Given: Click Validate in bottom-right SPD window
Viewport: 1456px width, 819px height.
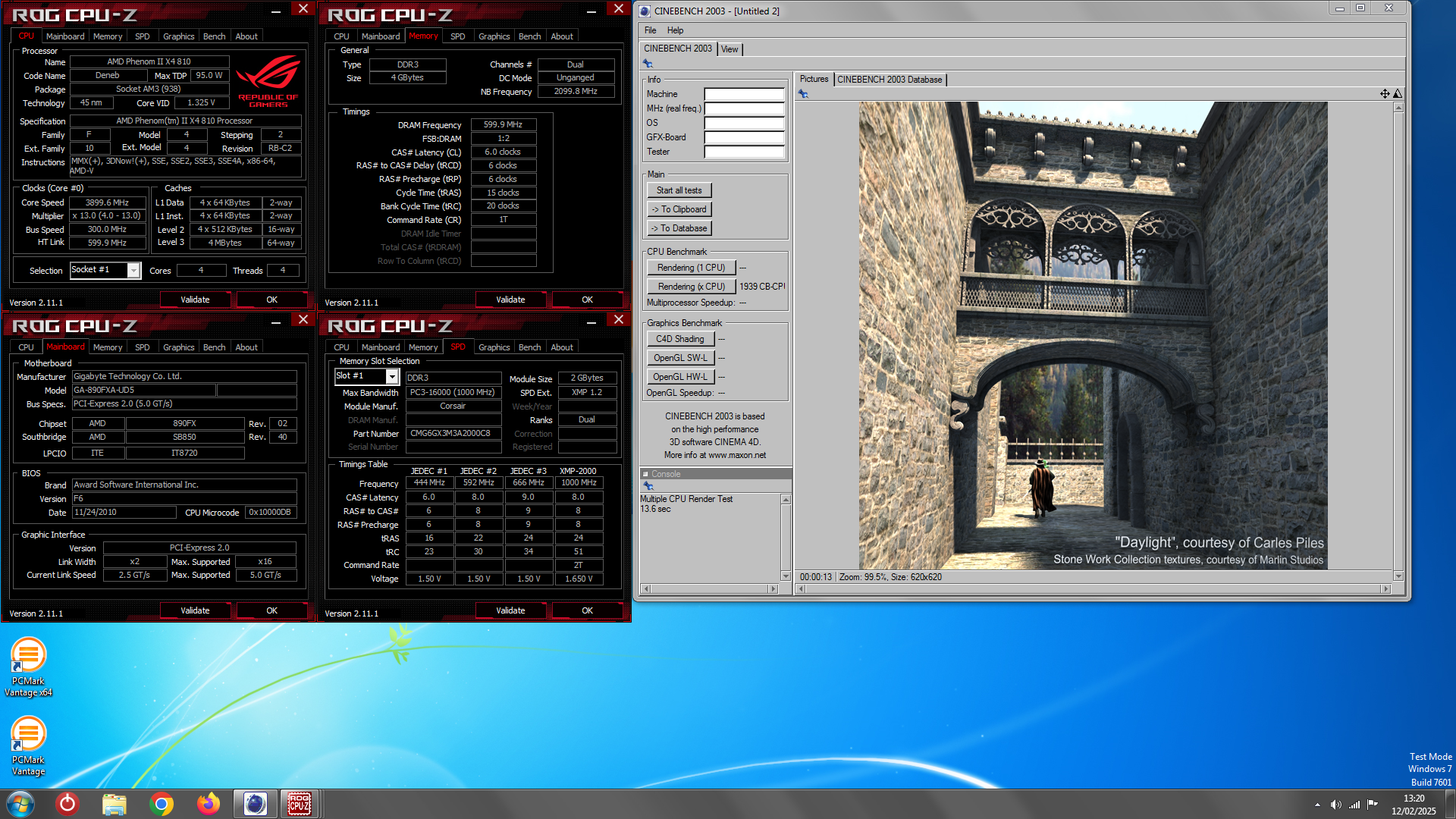Looking at the screenshot, I should pyautogui.click(x=510, y=610).
